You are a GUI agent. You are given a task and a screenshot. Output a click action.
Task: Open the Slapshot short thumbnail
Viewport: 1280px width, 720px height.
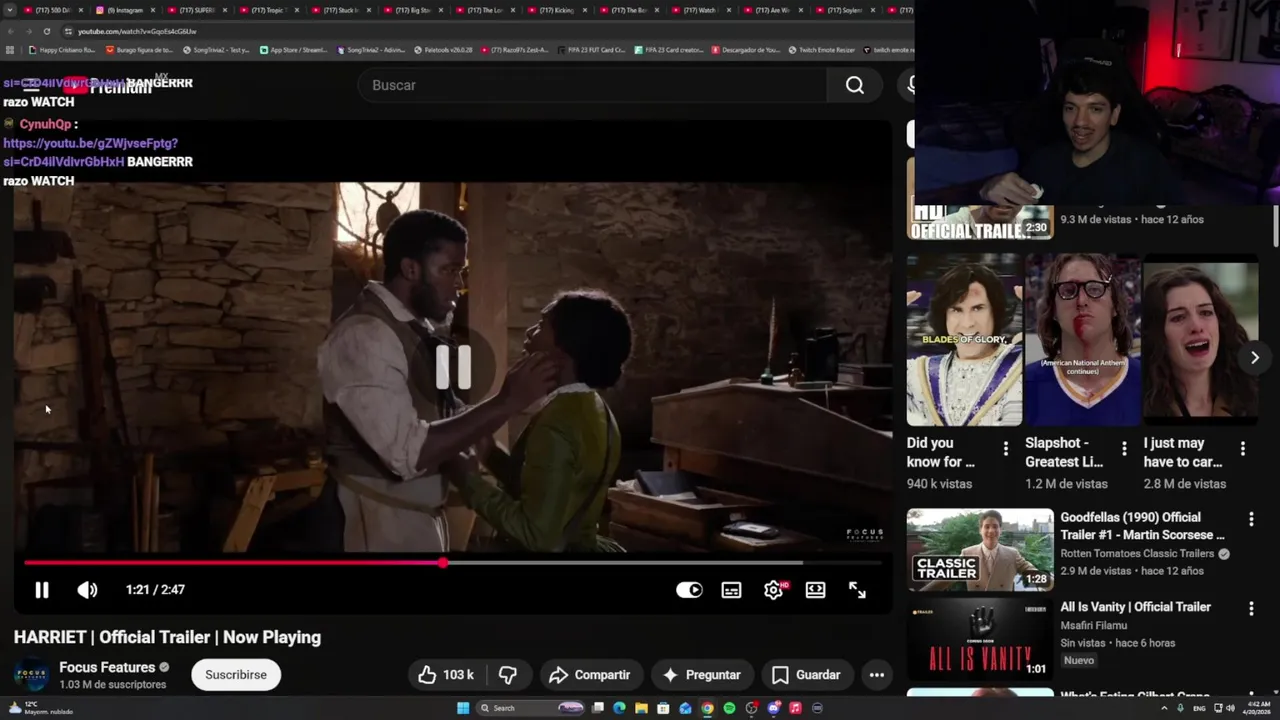click(1083, 340)
